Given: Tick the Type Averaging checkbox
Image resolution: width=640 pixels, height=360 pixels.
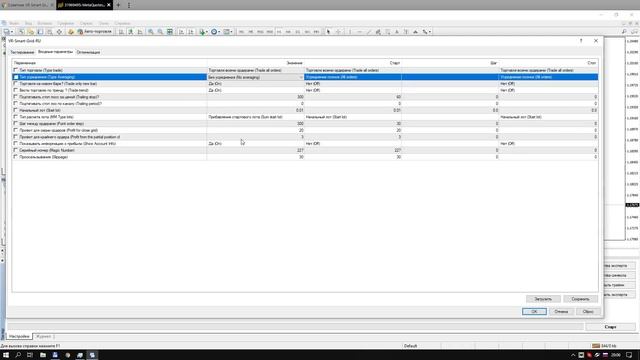Looking at the screenshot, I should coord(16,77).
